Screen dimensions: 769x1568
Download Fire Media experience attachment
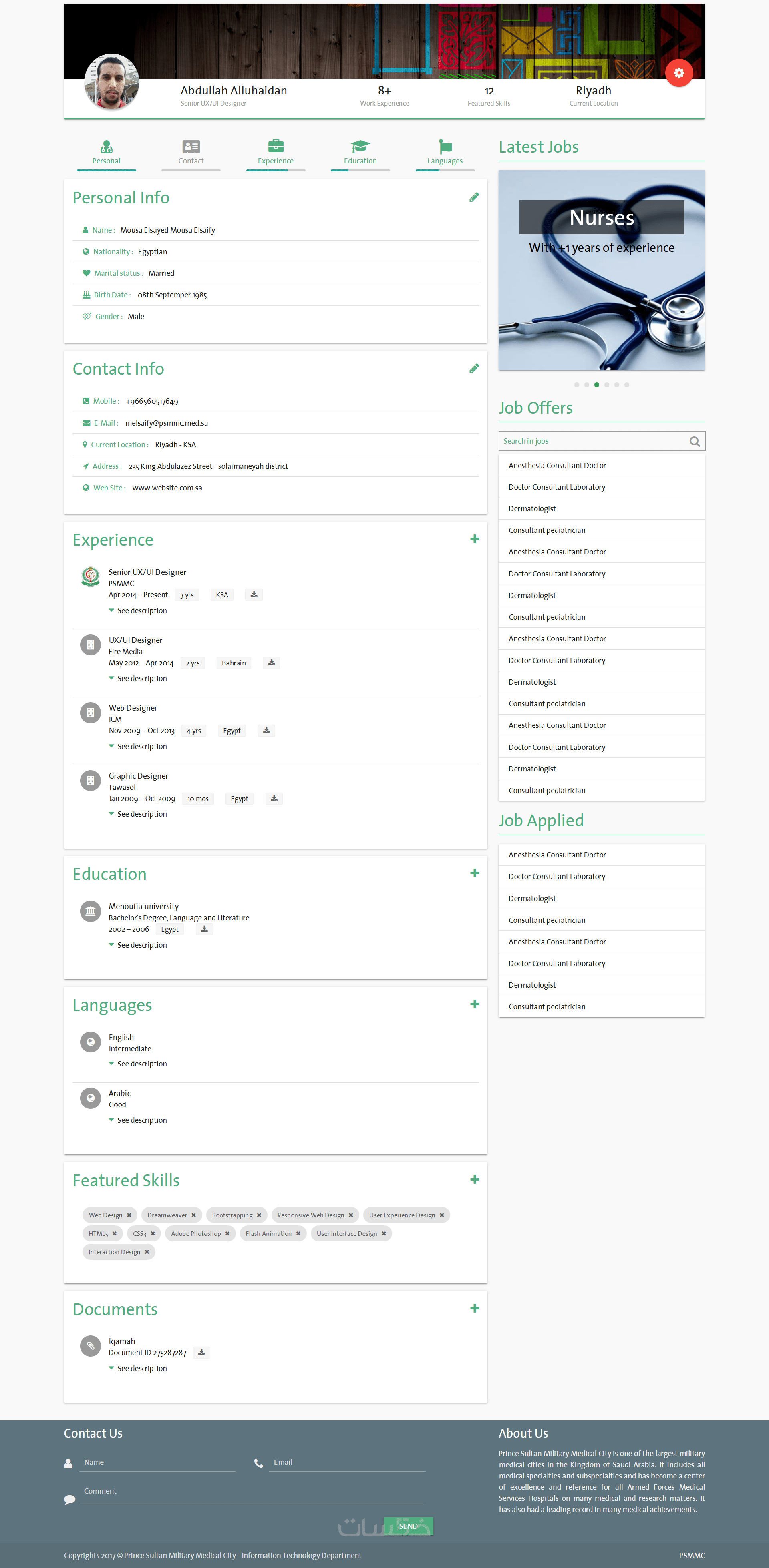click(272, 663)
